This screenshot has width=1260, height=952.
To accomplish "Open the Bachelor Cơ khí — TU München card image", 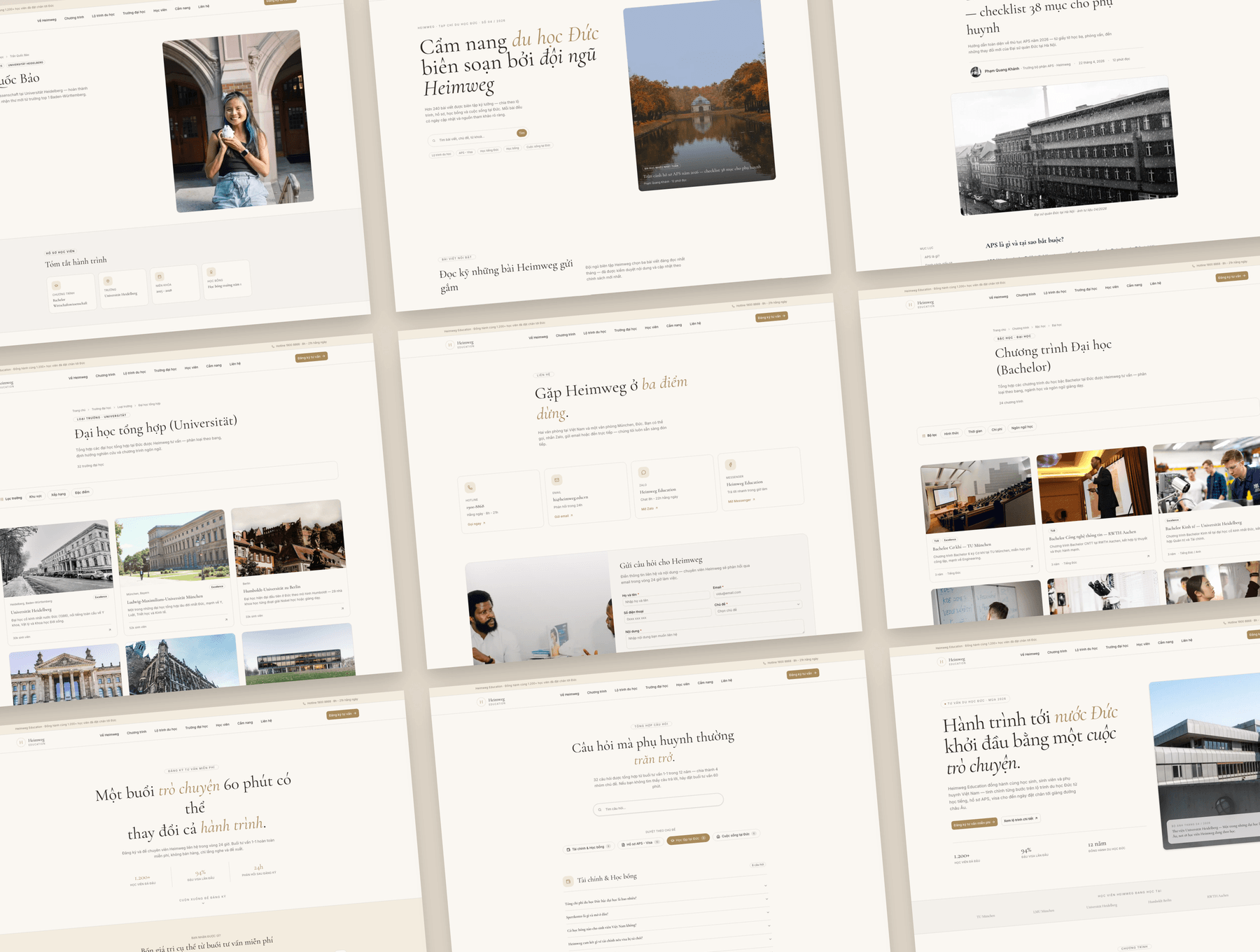I will coord(978,495).
